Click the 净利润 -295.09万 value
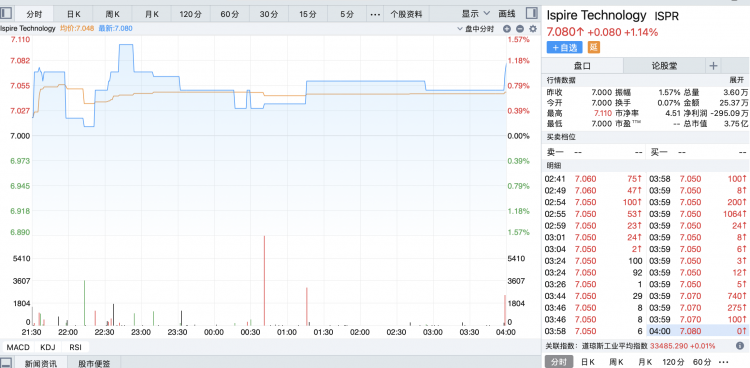Image resolution: width=750 pixels, height=368 pixels. (729, 113)
